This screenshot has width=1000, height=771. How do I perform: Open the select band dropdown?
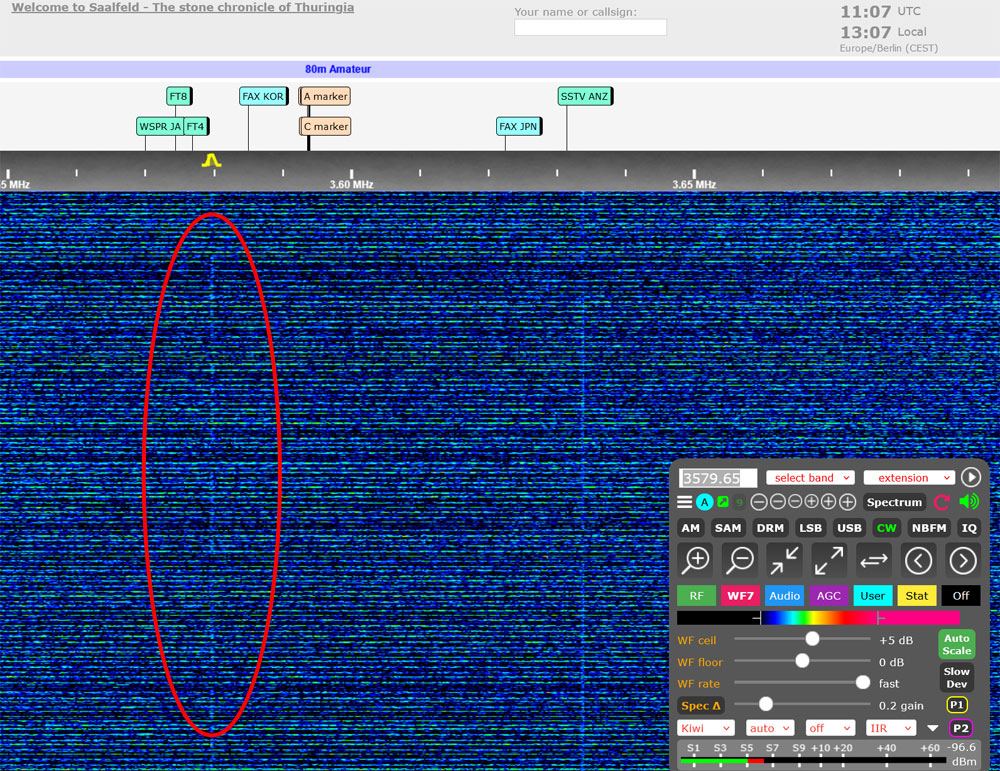click(810, 478)
